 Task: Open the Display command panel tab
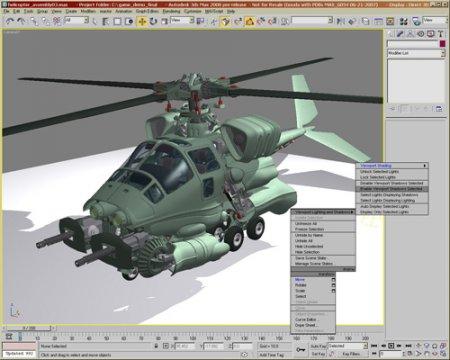coord(431,34)
